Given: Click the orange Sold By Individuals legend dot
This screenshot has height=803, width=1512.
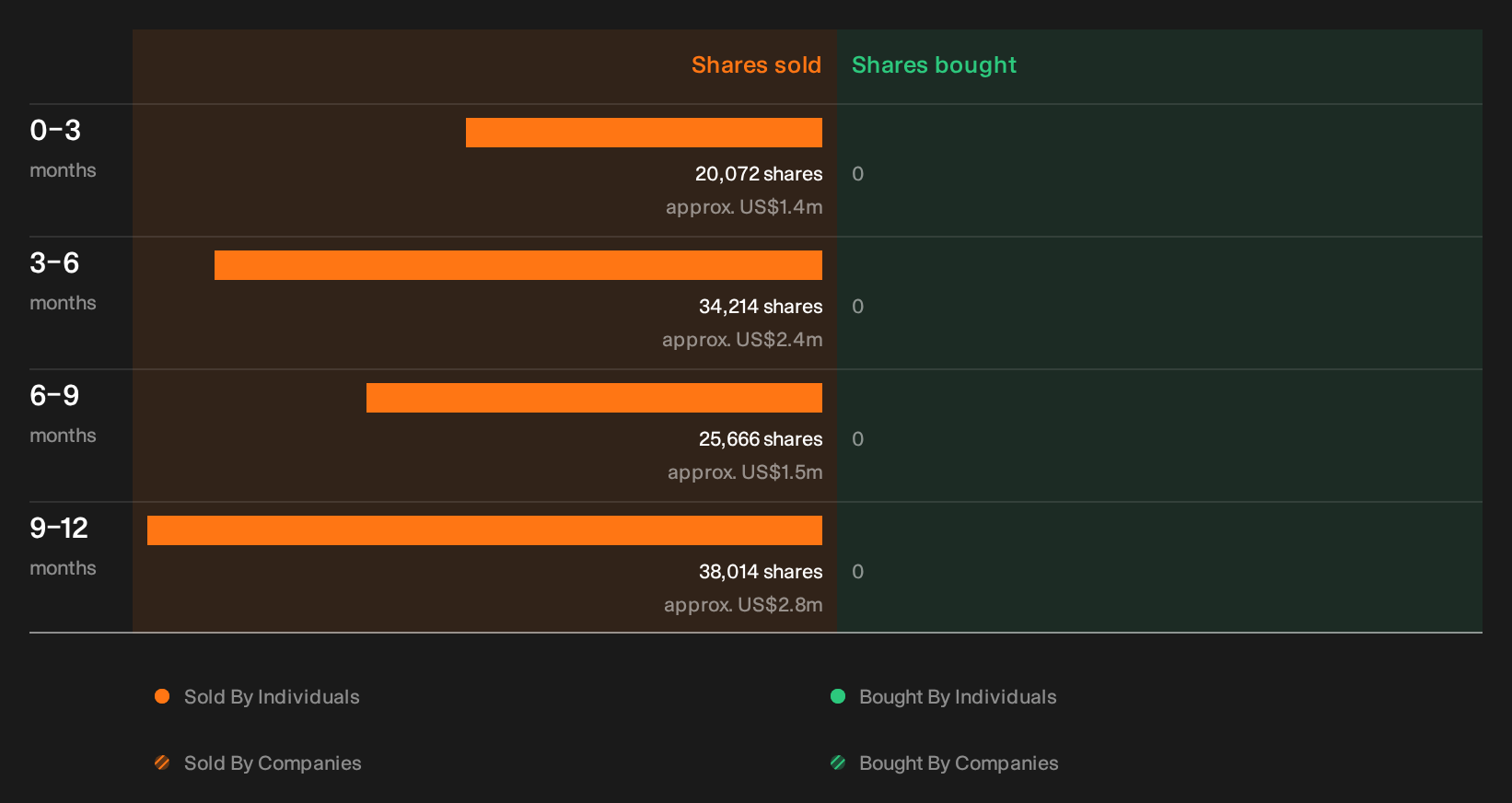Looking at the screenshot, I should [x=162, y=696].
